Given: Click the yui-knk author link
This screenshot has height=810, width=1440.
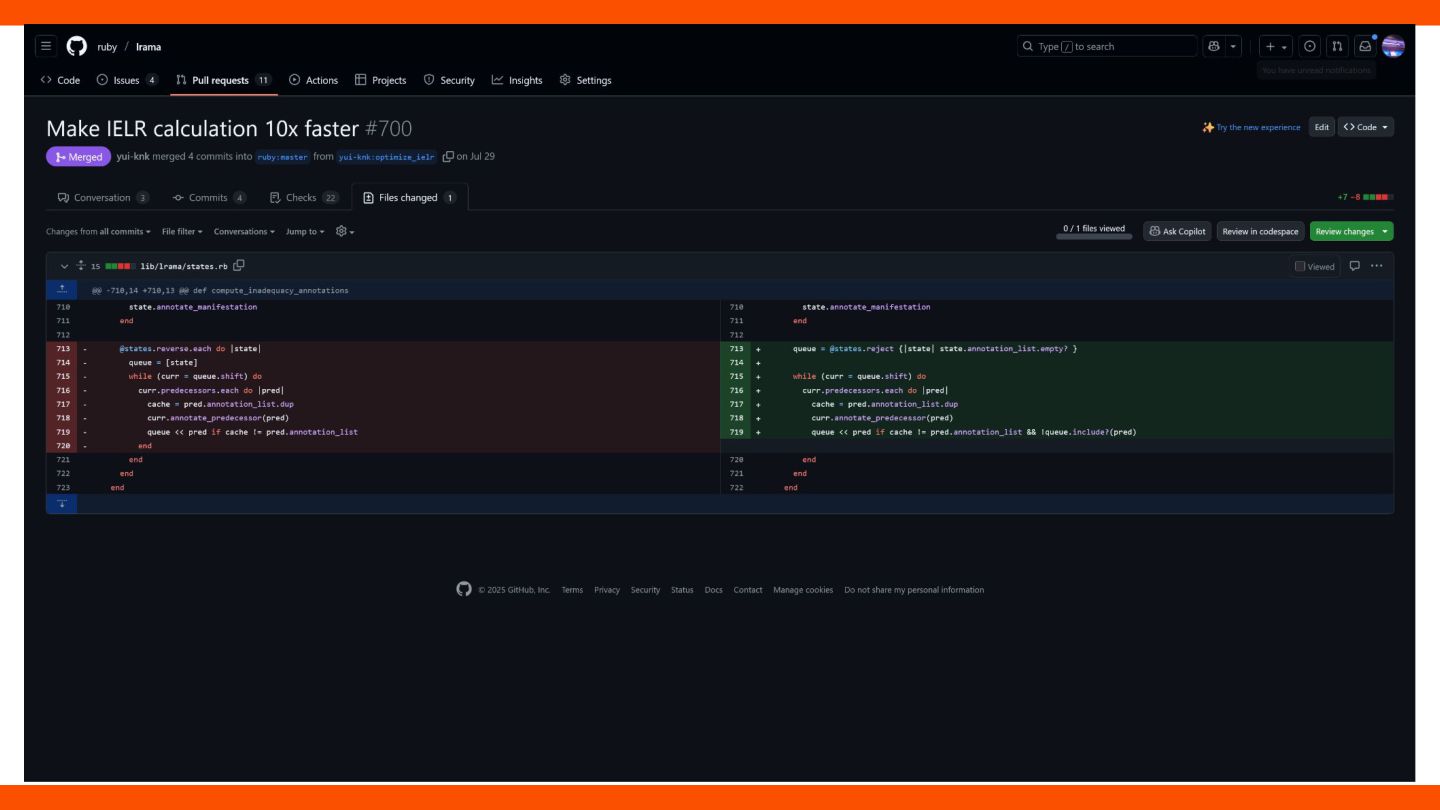Looking at the screenshot, I should pyautogui.click(x=132, y=156).
